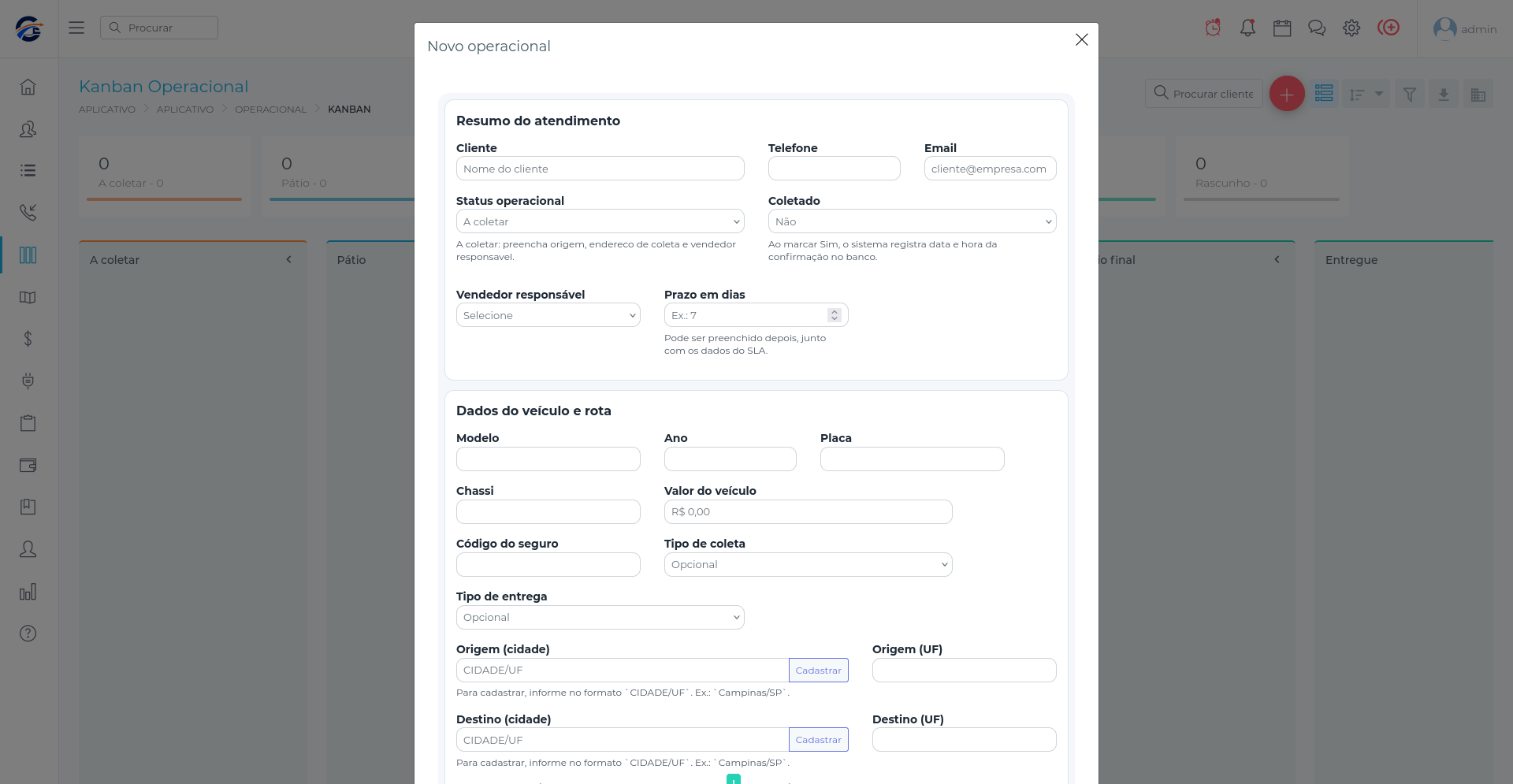Click the first APLICATIVO breadcrumb
1513x784 pixels.
(107, 110)
